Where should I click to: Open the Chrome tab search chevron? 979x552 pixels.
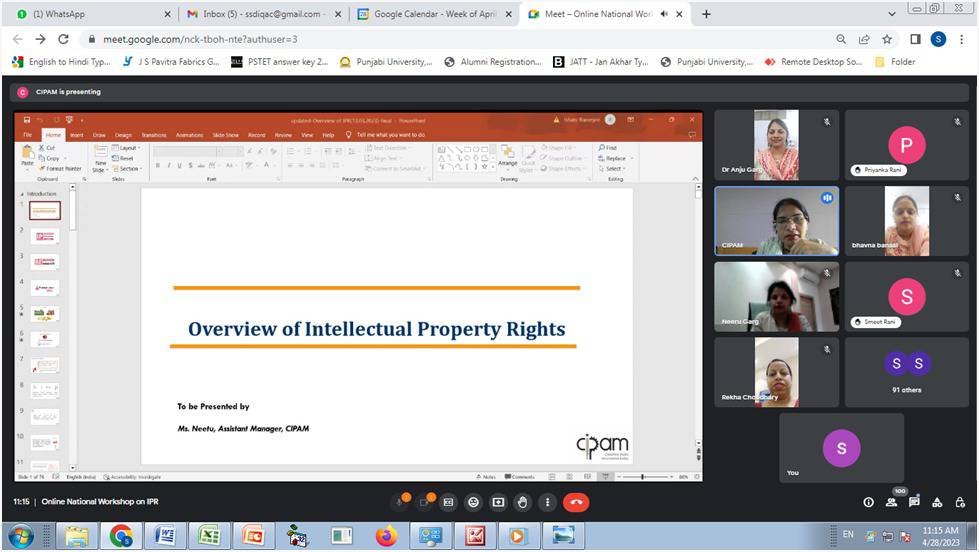pyautogui.click(x=892, y=14)
